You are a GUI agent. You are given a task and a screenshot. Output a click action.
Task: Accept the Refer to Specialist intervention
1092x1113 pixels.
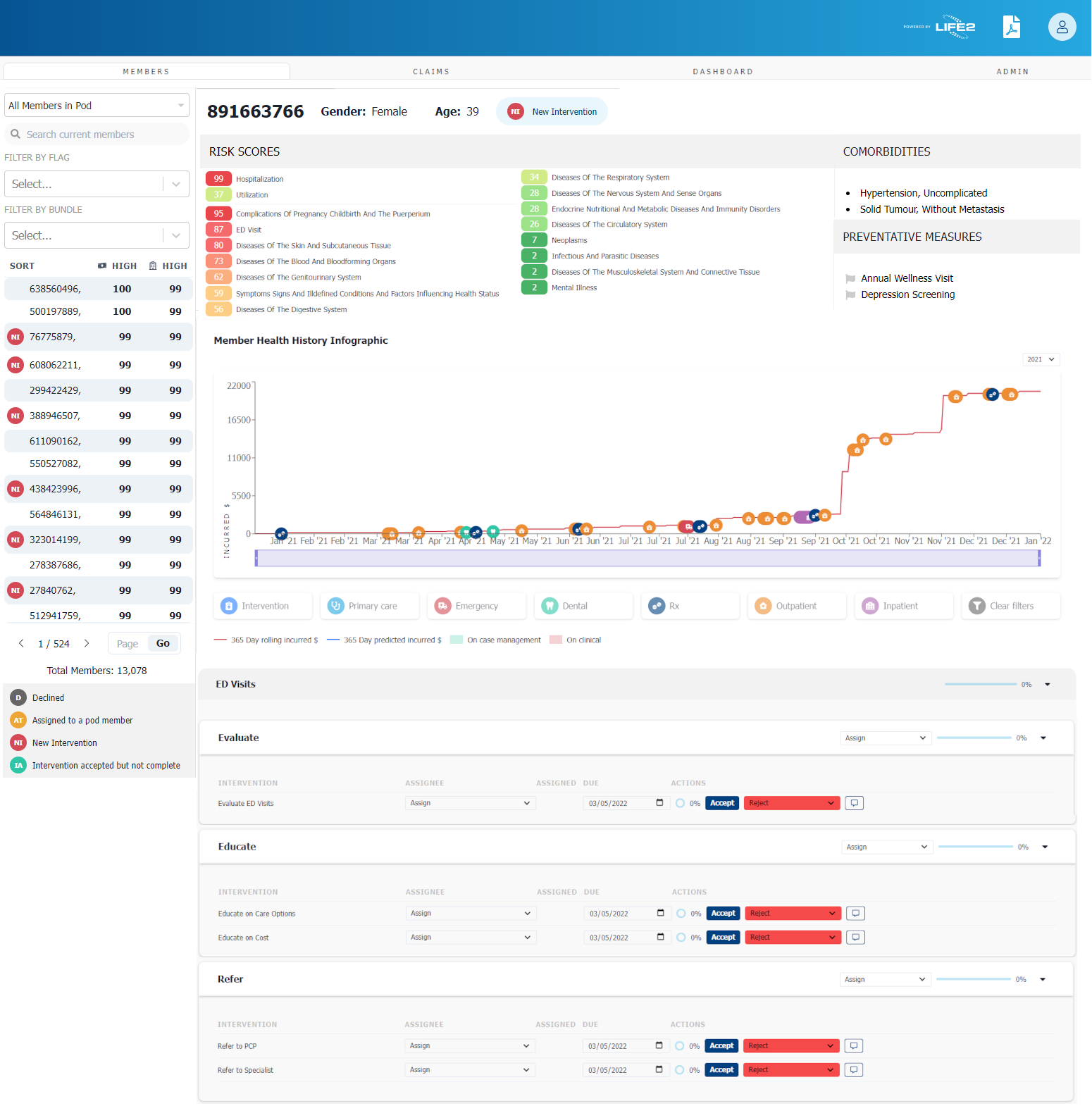(x=721, y=1069)
